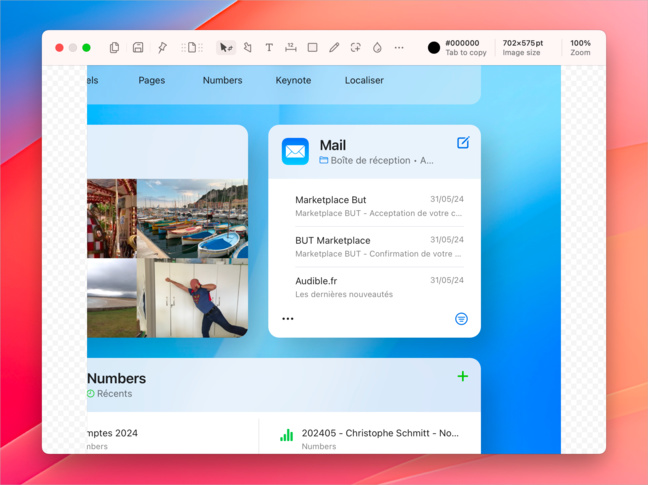Open the BUT Marketplace email
Image resolution: width=648 pixels, height=485 pixels.
[x=379, y=247]
